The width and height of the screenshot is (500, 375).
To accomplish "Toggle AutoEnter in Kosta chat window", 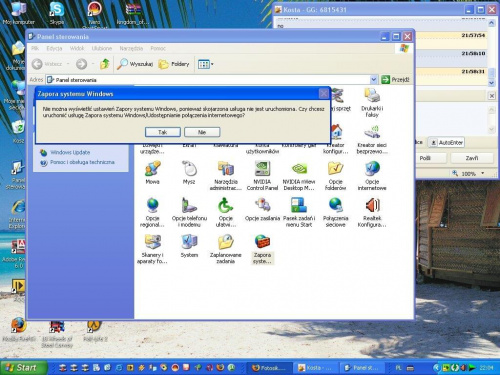I will tap(447, 143).
